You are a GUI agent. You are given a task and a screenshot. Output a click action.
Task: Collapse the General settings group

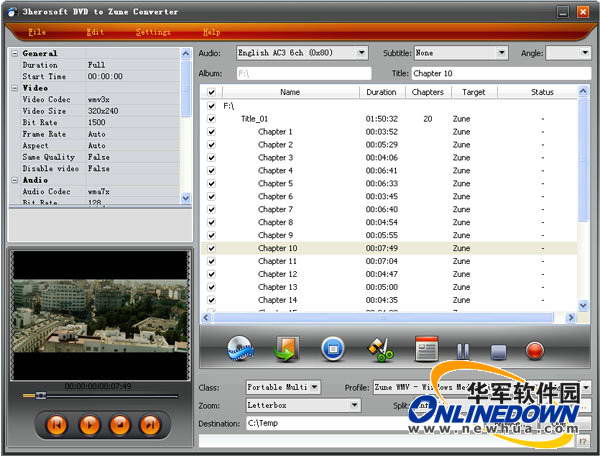15,54
